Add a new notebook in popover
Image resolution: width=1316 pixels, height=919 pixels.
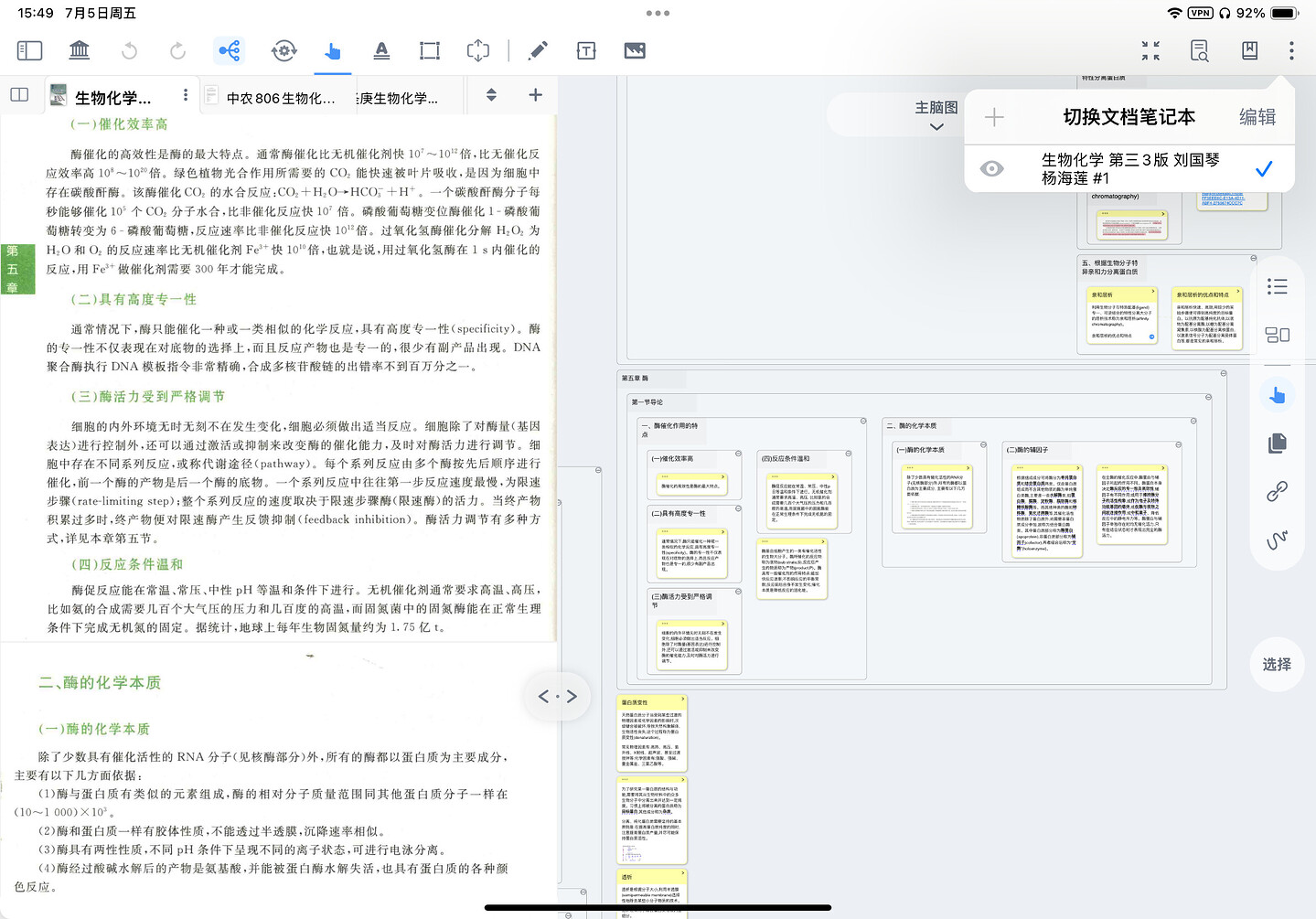coord(994,117)
